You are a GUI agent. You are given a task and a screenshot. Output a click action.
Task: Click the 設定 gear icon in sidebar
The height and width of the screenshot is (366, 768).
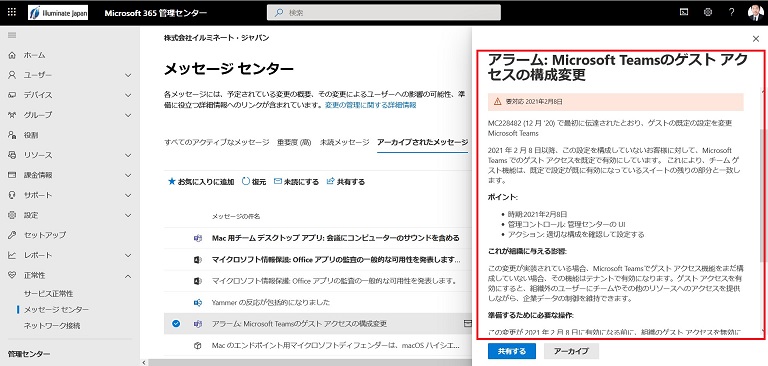click(12, 215)
